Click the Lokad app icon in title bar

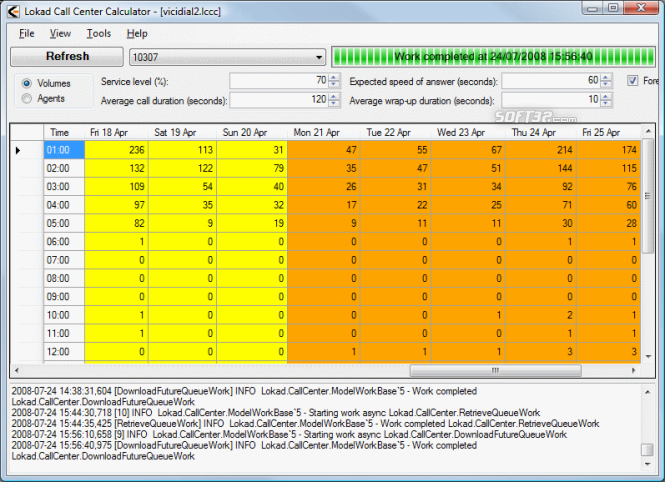(13, 11)
